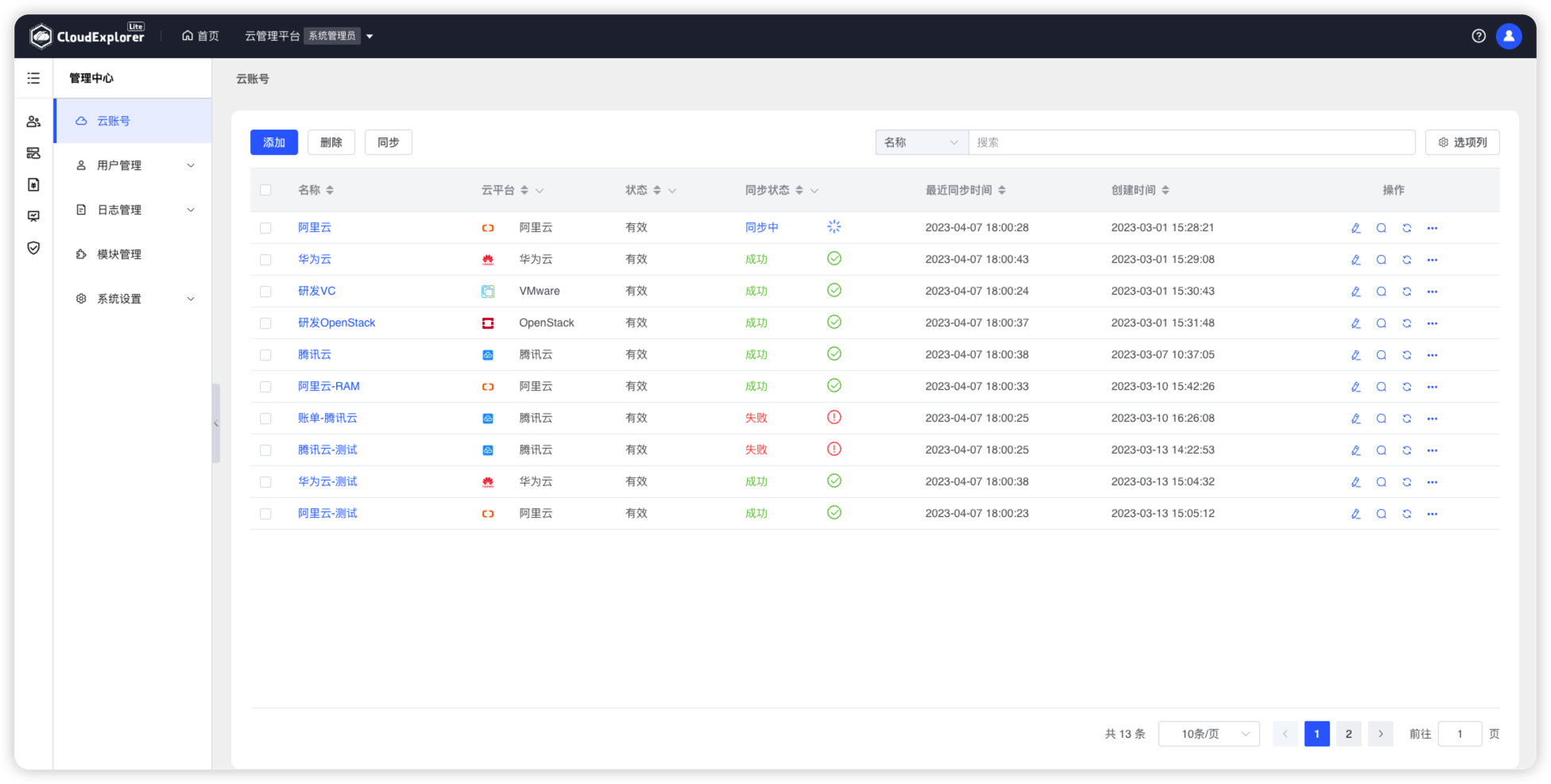1551x784 pixels.
Task: Open the 名称 search field dropdown
Action: tap(921, 141)
